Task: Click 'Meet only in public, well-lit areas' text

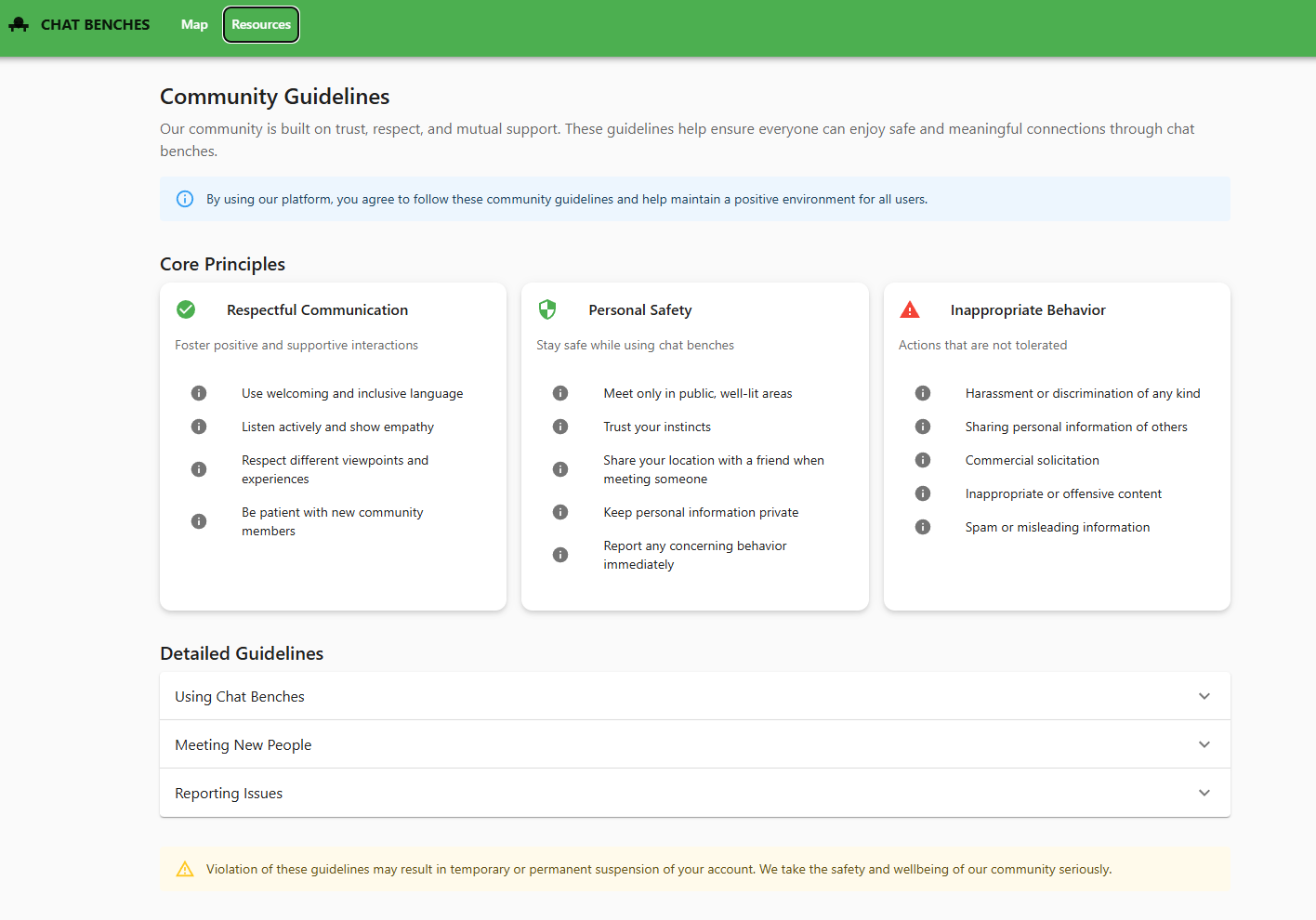Action: click(698, 393)
